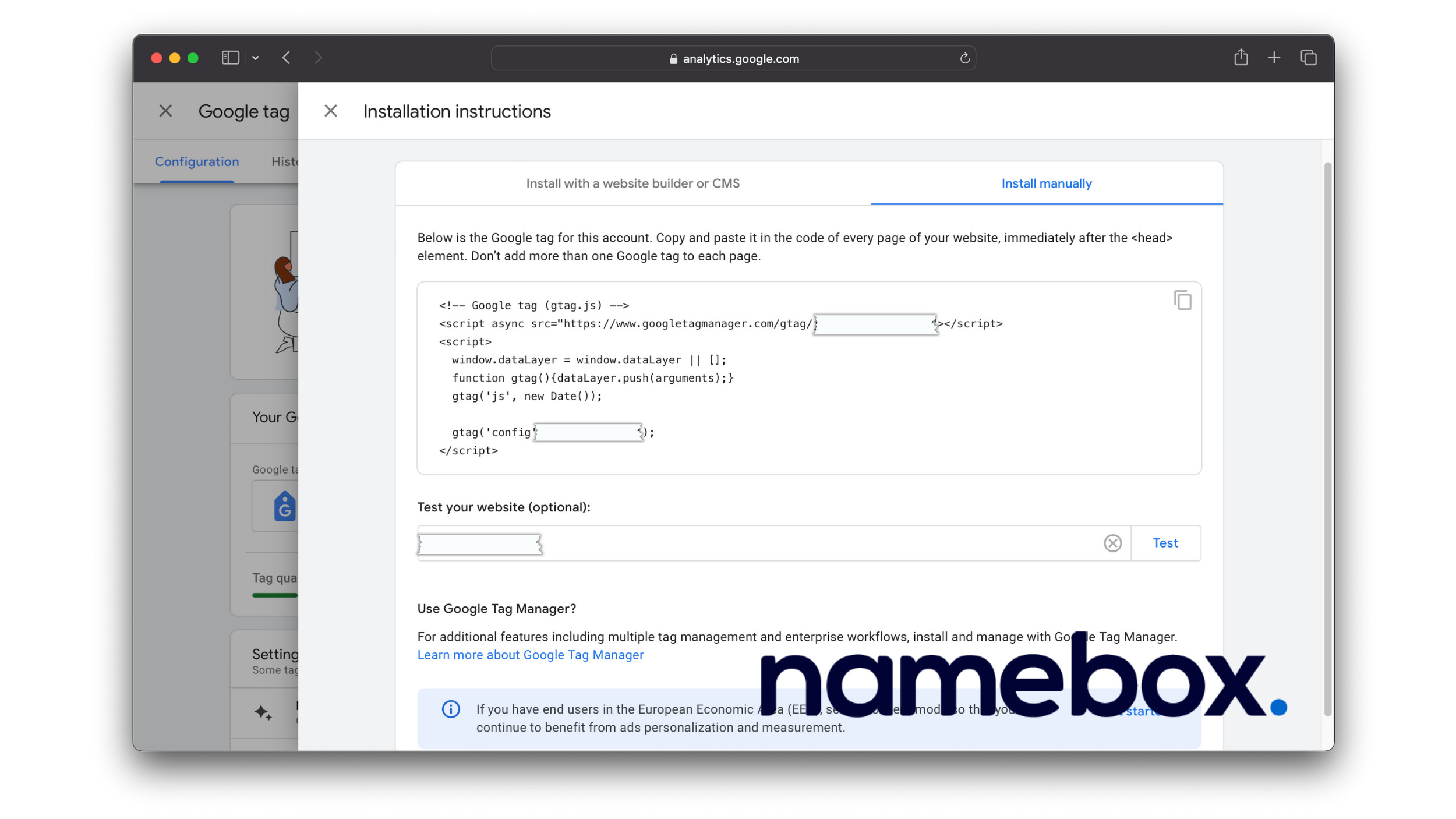
Task: Show the tab overview
Action: 1308,58
